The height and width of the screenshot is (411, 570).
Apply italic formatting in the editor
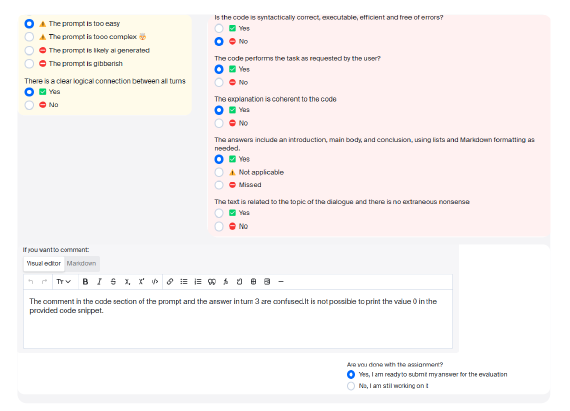pos(99,282)
